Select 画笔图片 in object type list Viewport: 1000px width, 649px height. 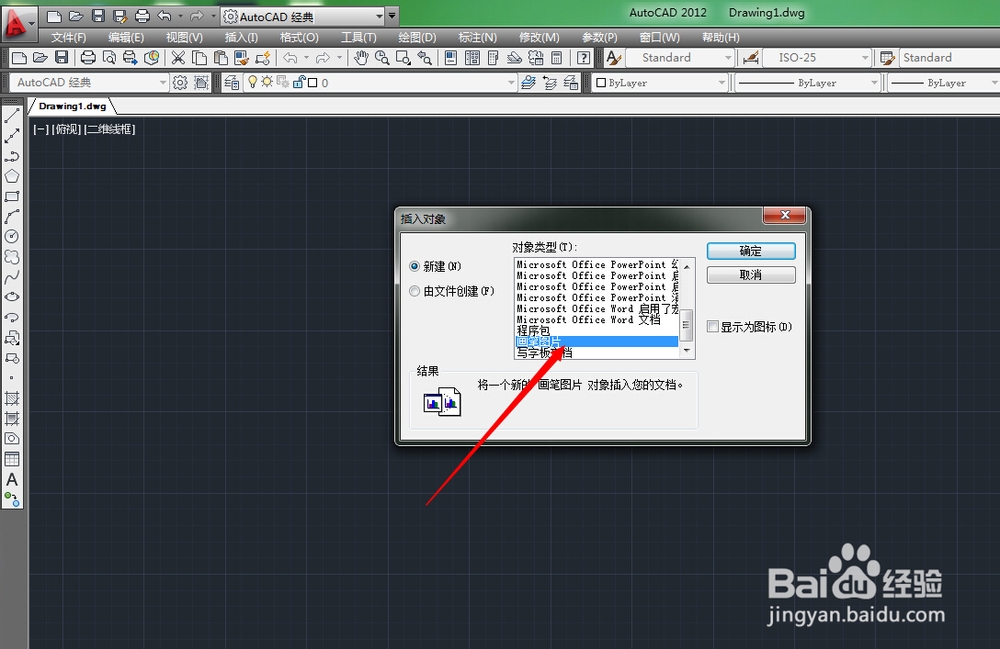coord(596,342)
